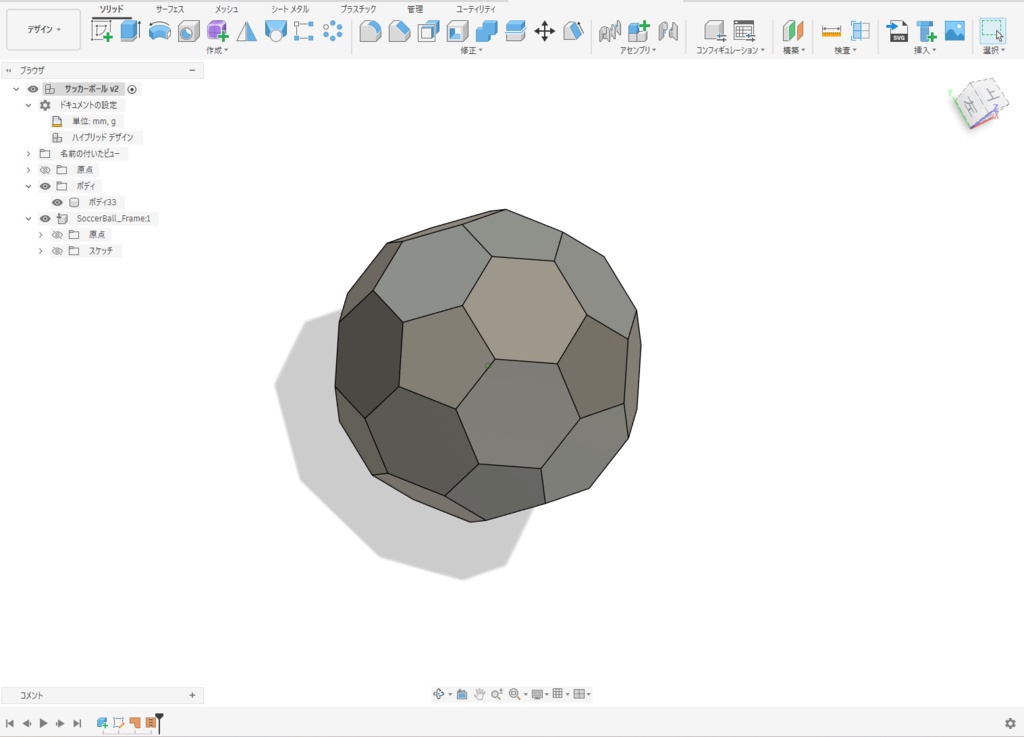Select the Move/Copy tool

tap(545, 32)
